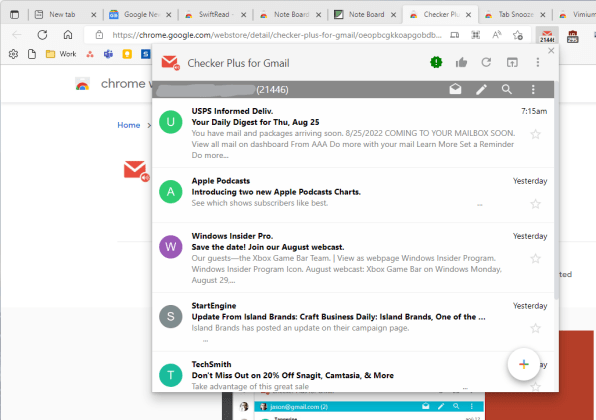The width and height of the screenshot is (596, 420).
Task: Click the address bar URL
Action: 277,35
